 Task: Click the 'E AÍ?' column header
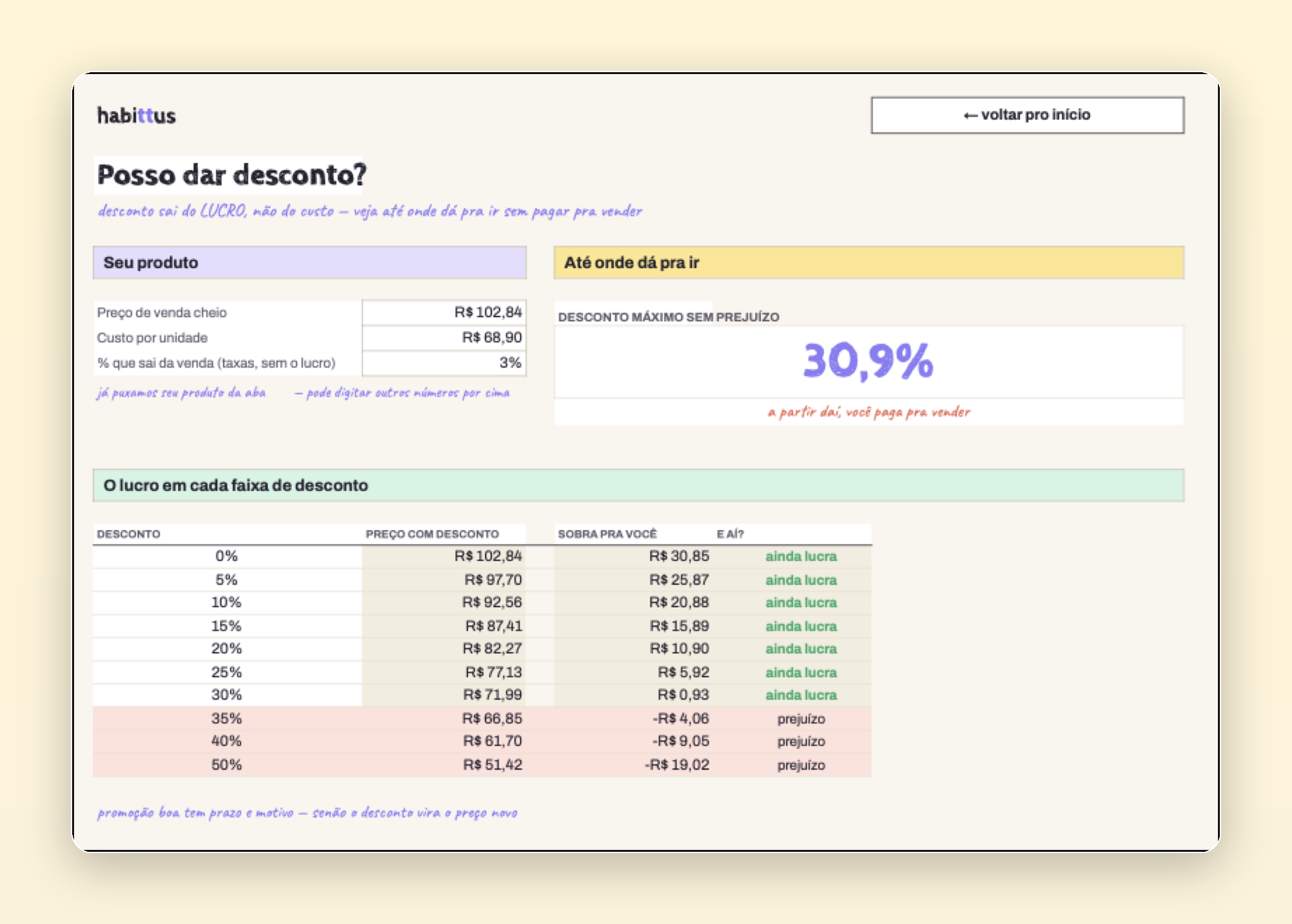(730, 535)
